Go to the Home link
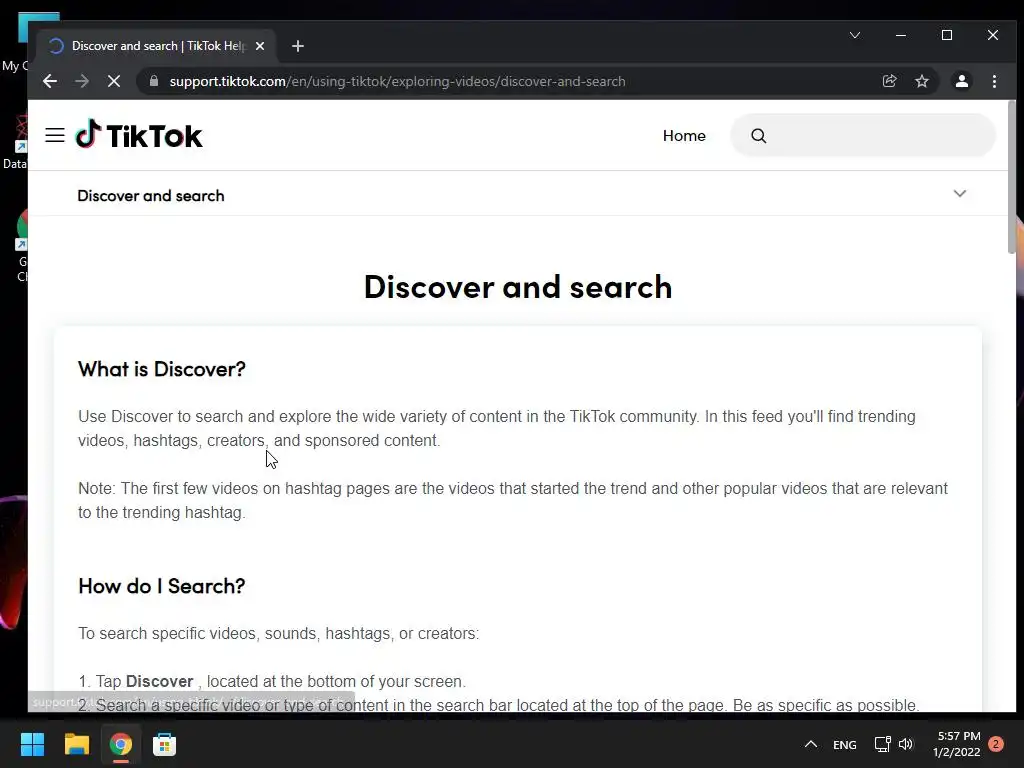Screen dimensions: 1024x768 [684, 135]
